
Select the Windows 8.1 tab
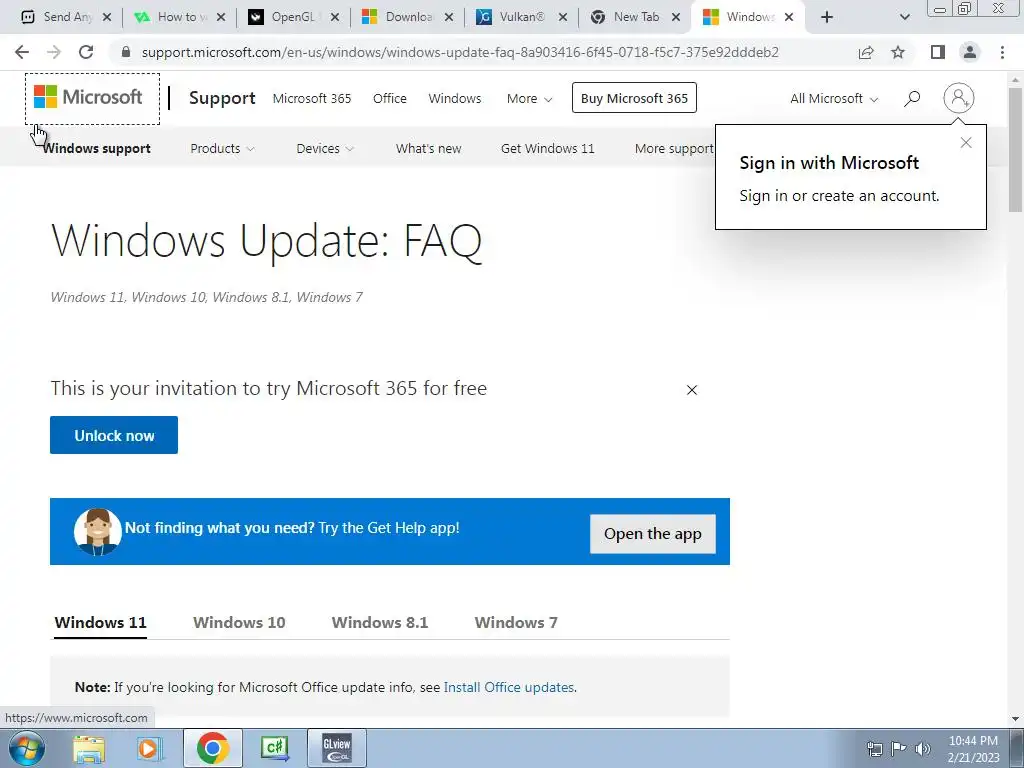pos(380,622)
